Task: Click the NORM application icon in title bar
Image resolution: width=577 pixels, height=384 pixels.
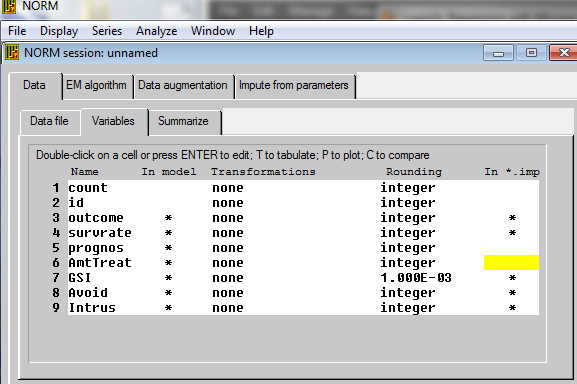Action: [x=9, y=6]
